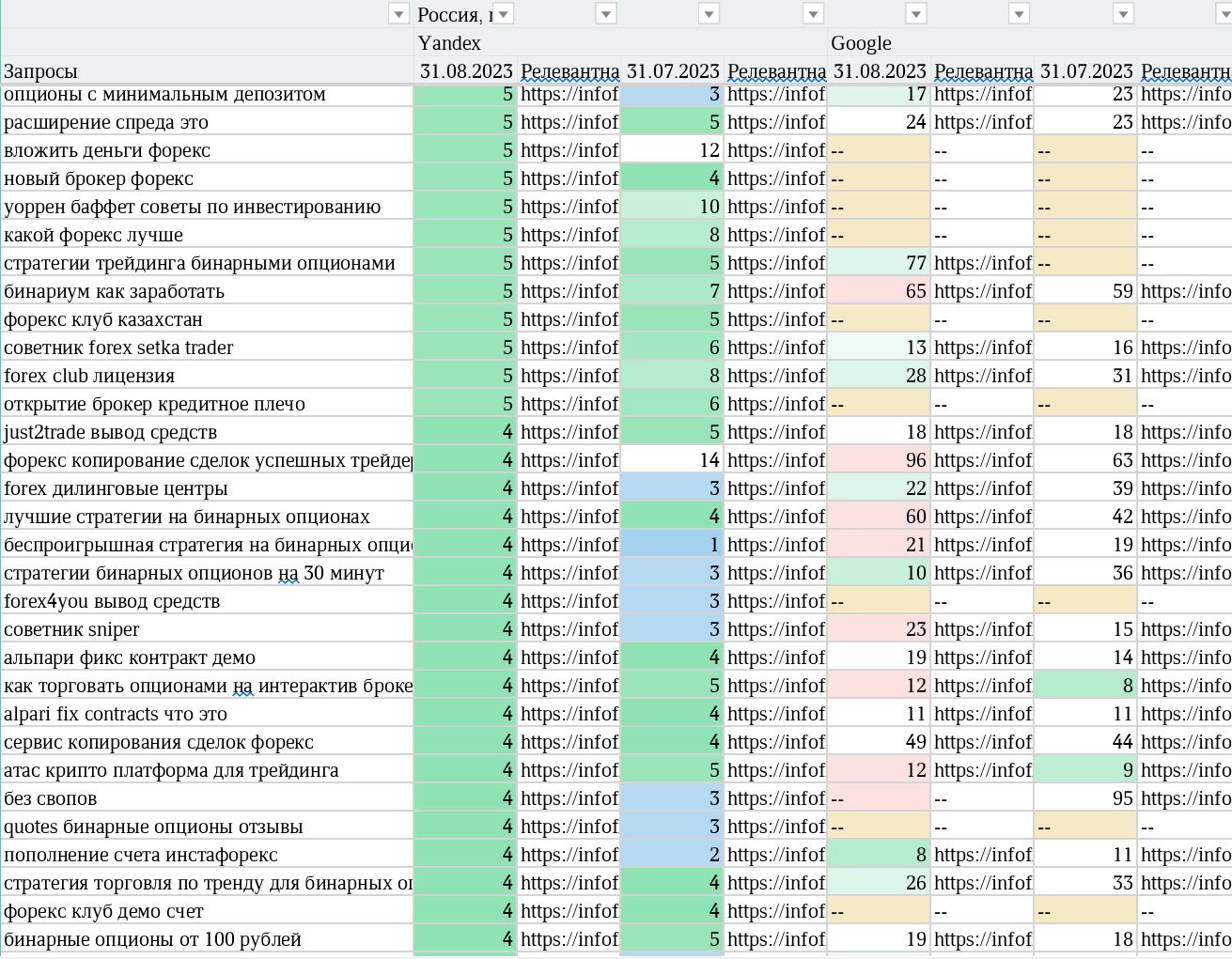Open filter dropdown above Google 31.08.2023 column

click(x=916, y=14)
